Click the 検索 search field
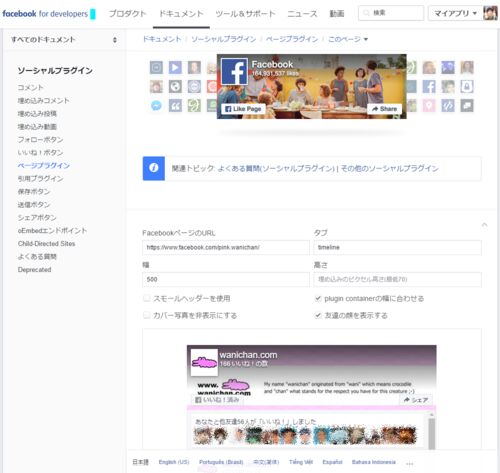The height and width of the screenshot is (473, 500). click(x=391, y=13)
